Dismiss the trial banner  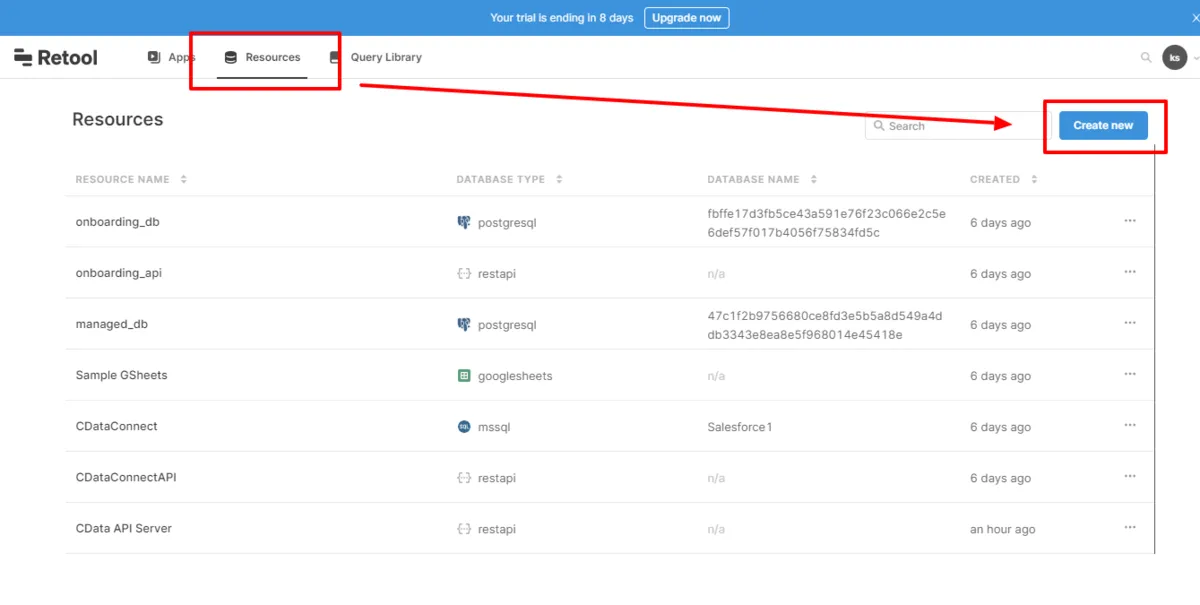(x=1193, y=18)
